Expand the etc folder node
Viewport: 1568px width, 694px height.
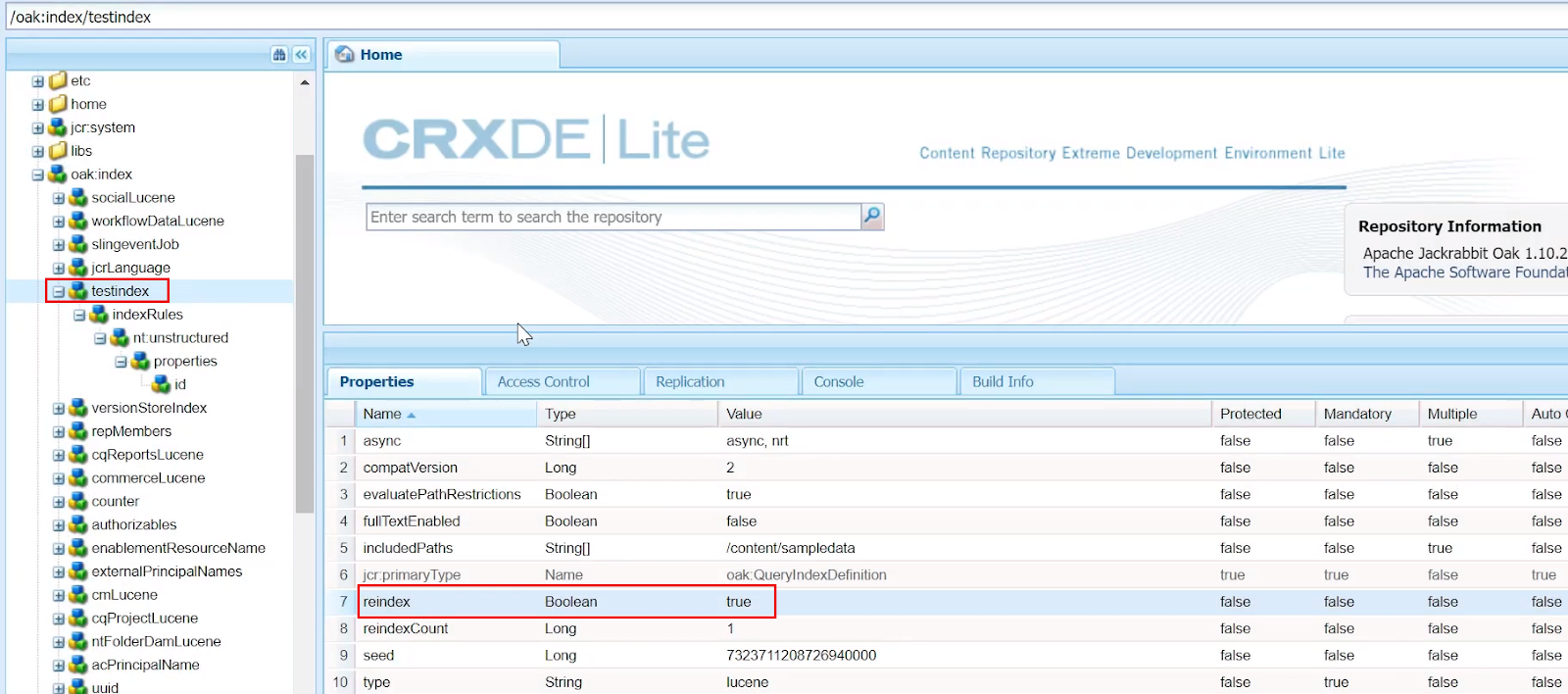[37, 81]
